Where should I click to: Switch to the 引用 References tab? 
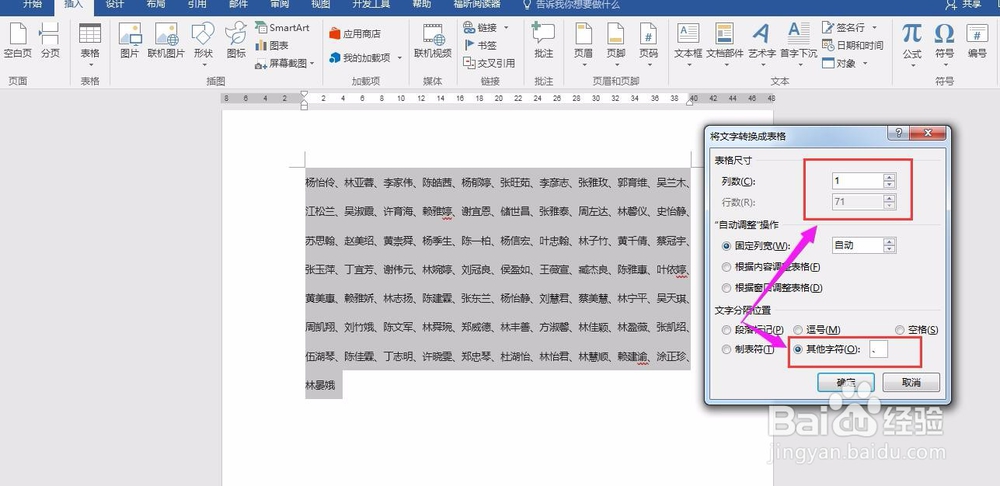pos(197,4)
